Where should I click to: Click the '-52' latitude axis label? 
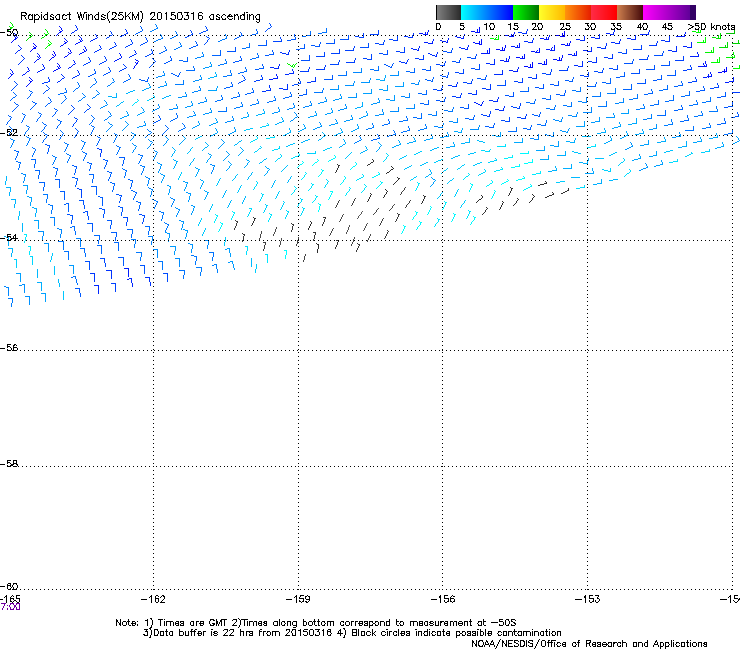9,133
